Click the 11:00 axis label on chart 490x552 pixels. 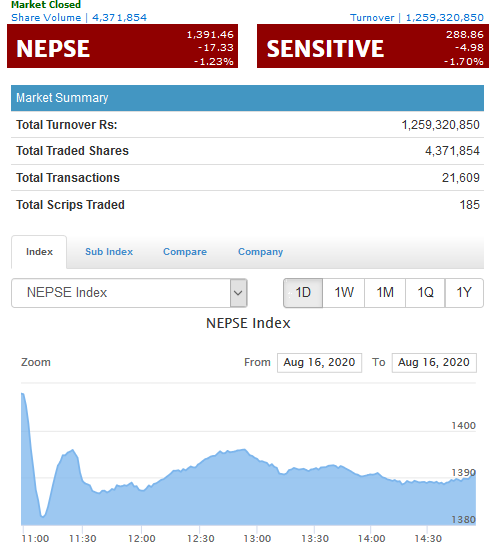(x=35, y=539)
